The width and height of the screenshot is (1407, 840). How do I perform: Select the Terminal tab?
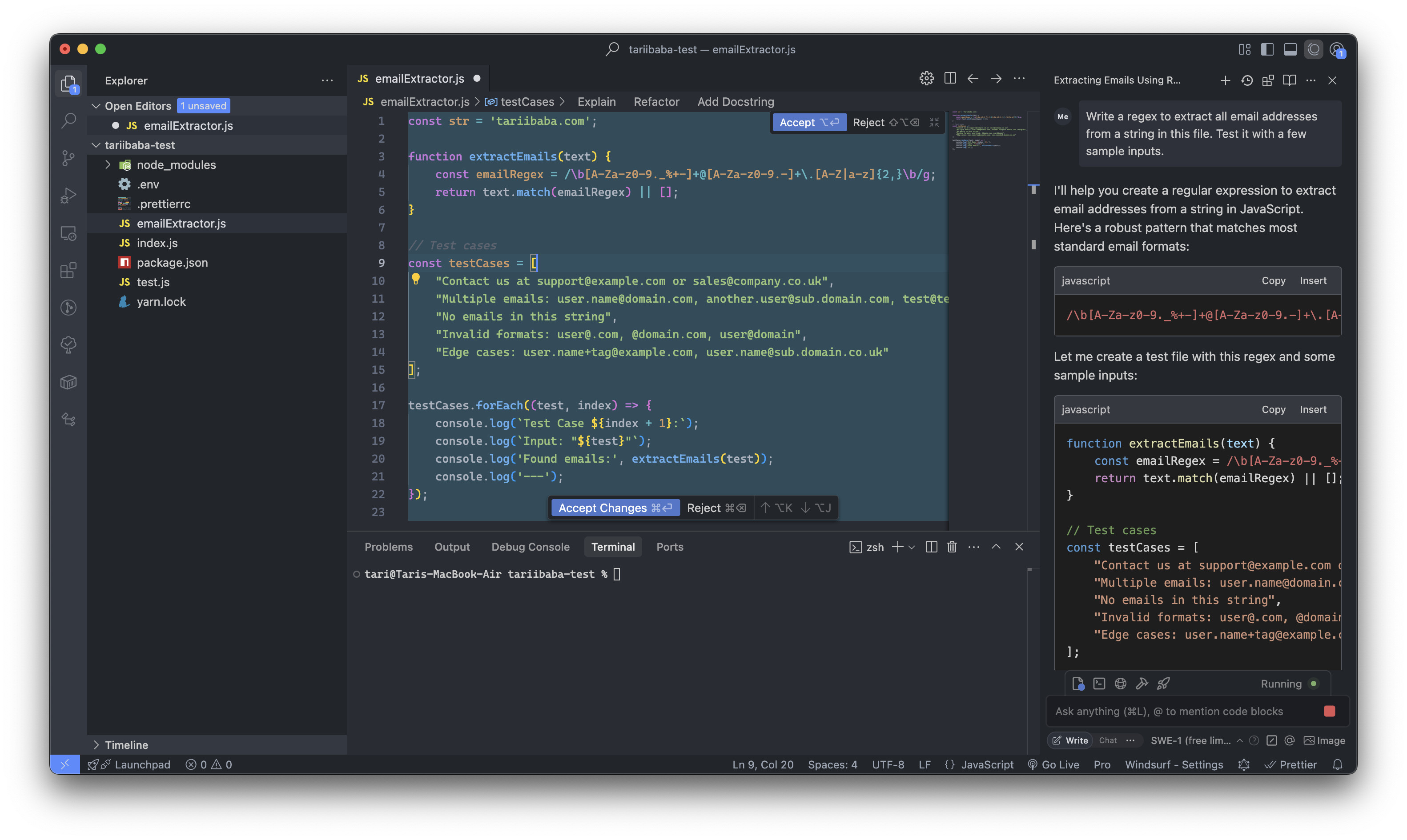tap(613, 547)
